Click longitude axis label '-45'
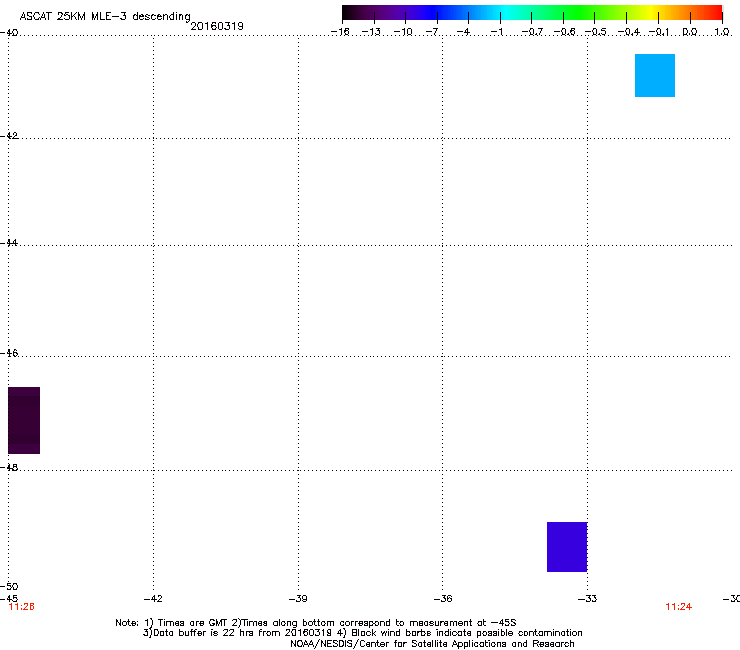Screen dimensions: 740x650 [9, 599]
